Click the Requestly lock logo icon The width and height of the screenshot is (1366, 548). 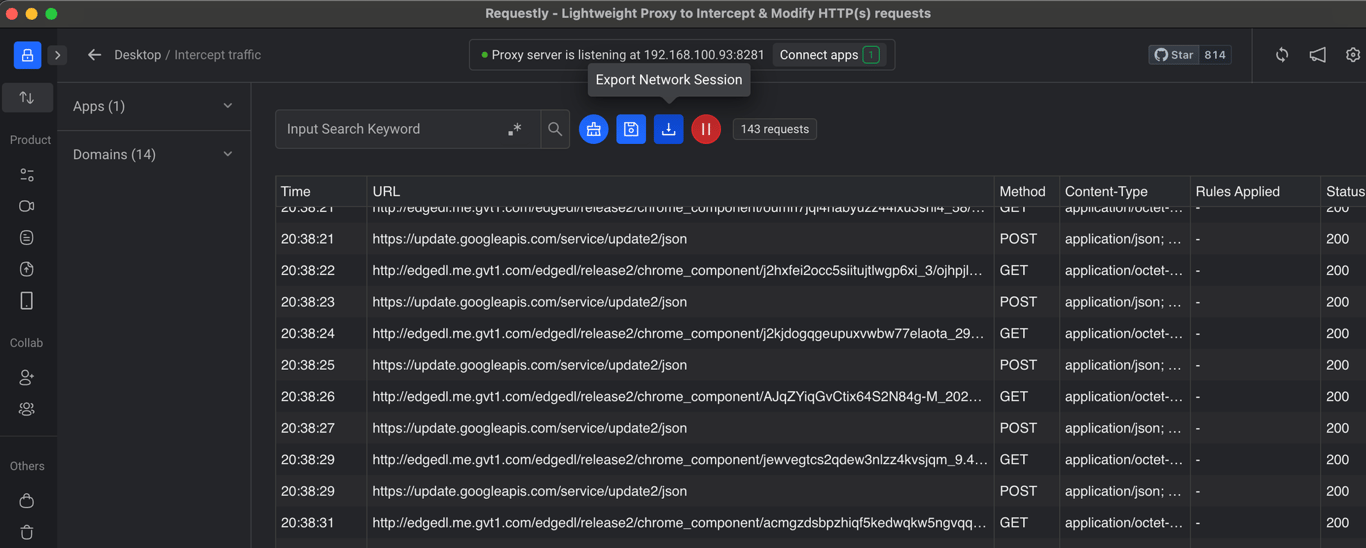(x=27, y=55)
